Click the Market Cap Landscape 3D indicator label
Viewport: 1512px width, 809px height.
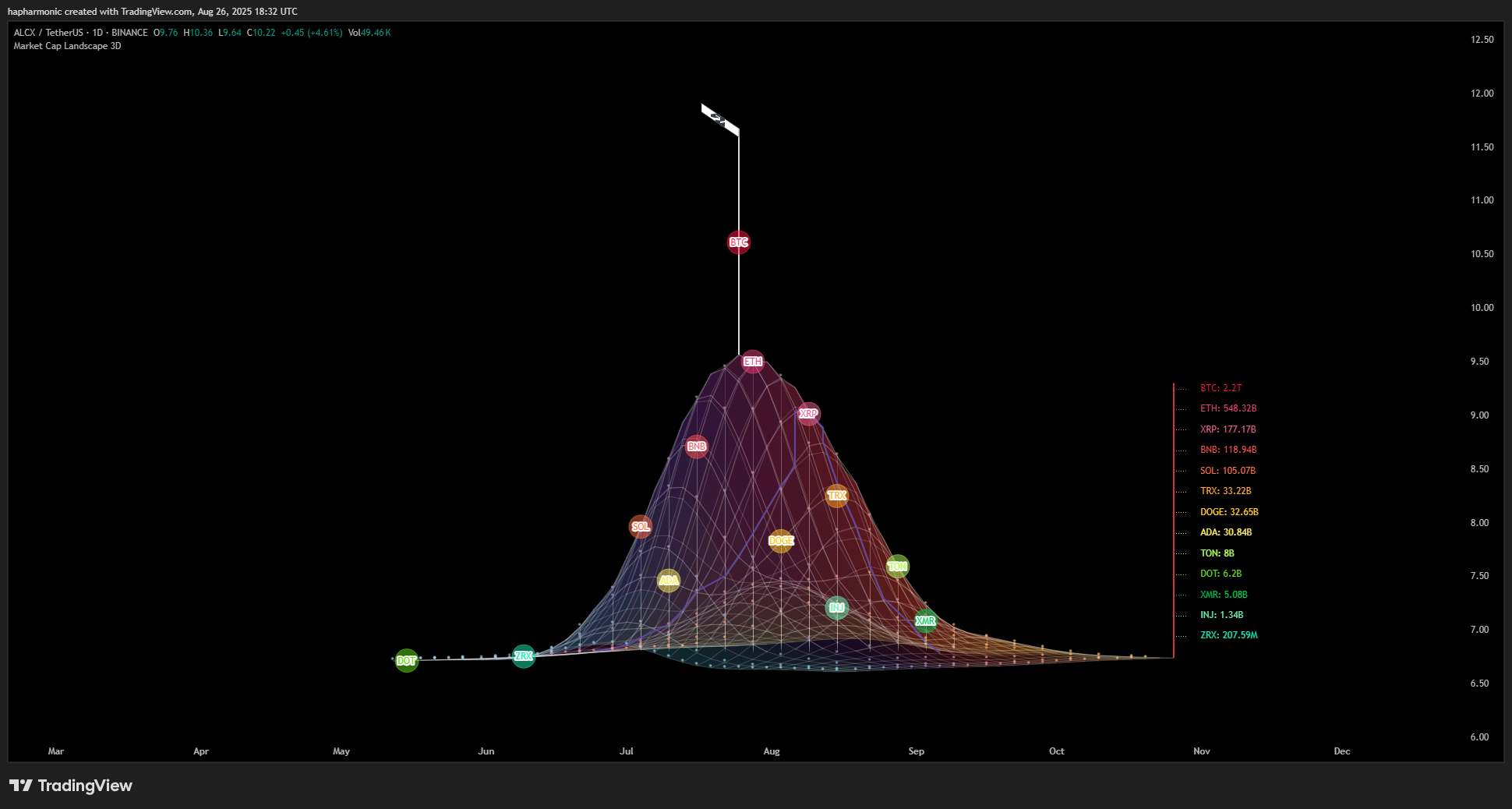point(67,46)
